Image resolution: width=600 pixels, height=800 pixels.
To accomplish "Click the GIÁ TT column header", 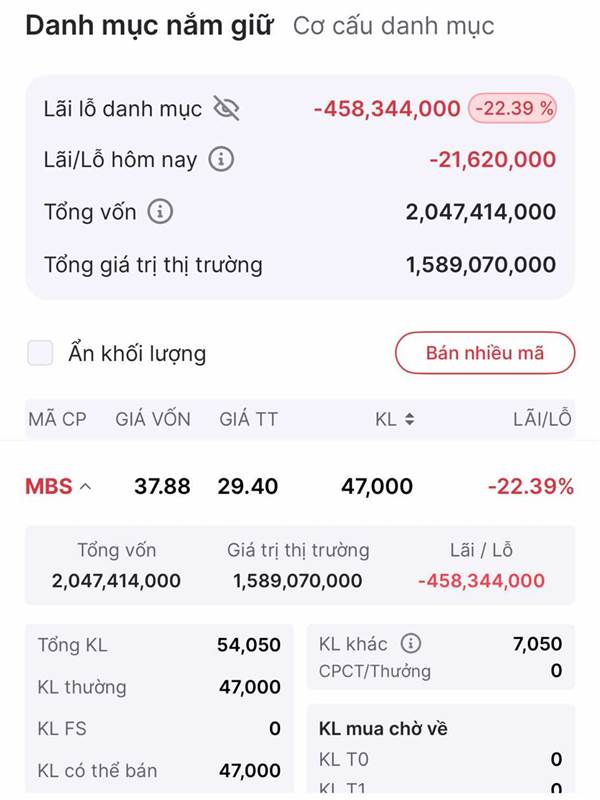I will pyautogui.click(x=248, y=420).
